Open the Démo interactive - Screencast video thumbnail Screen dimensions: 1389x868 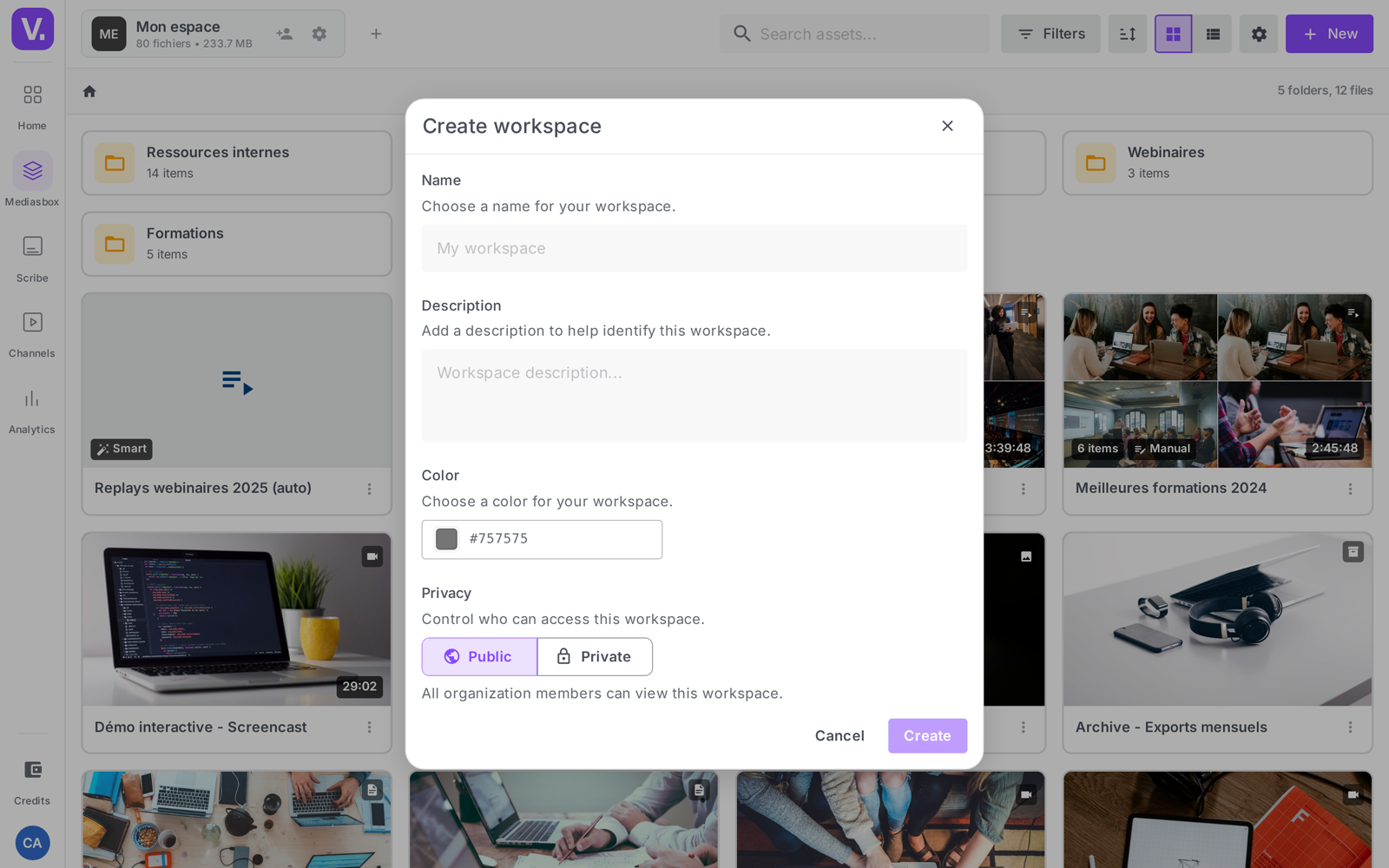(237, 620)
